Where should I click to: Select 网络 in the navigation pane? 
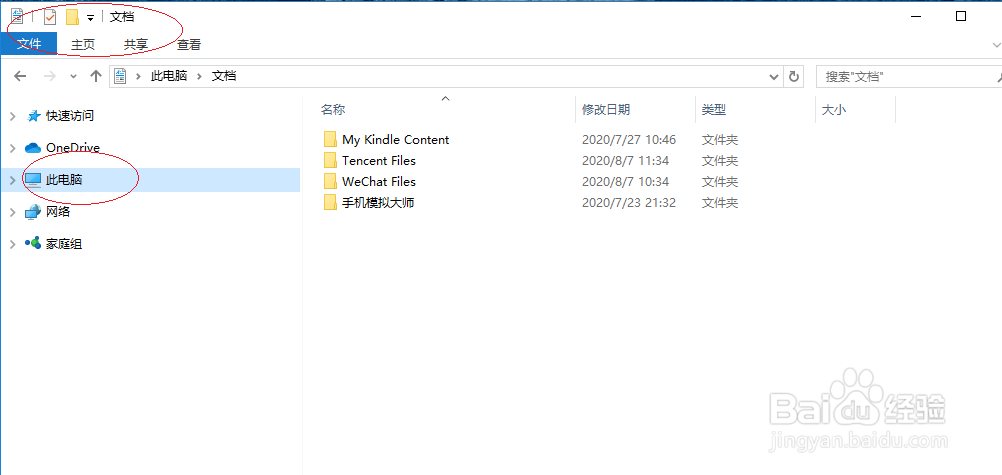(58, 212)
